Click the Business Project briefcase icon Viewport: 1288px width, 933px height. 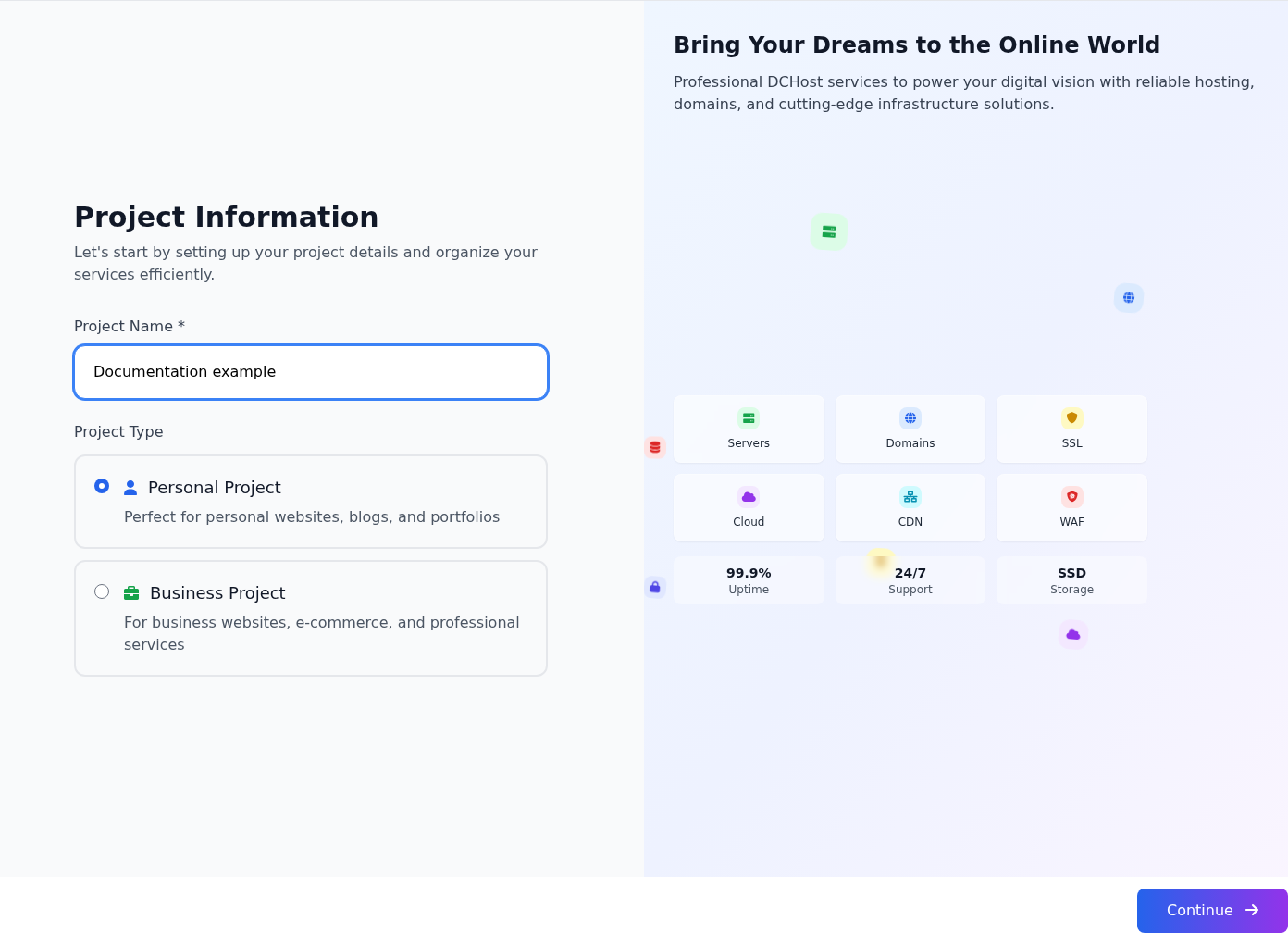(x=131, y=593)
